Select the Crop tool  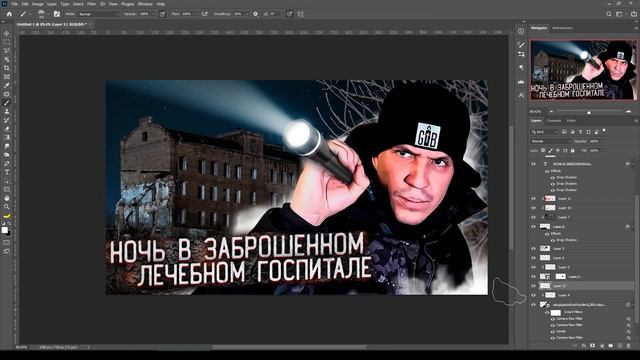[7, 68]
